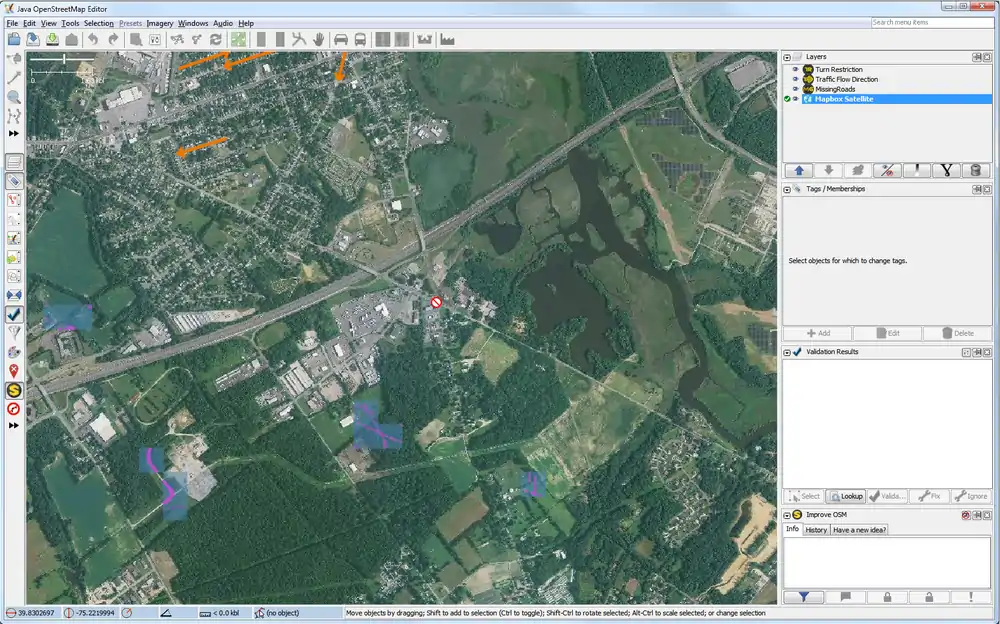
Task: Click the red no-entry marker on map
Action: (x=436, y=302)
